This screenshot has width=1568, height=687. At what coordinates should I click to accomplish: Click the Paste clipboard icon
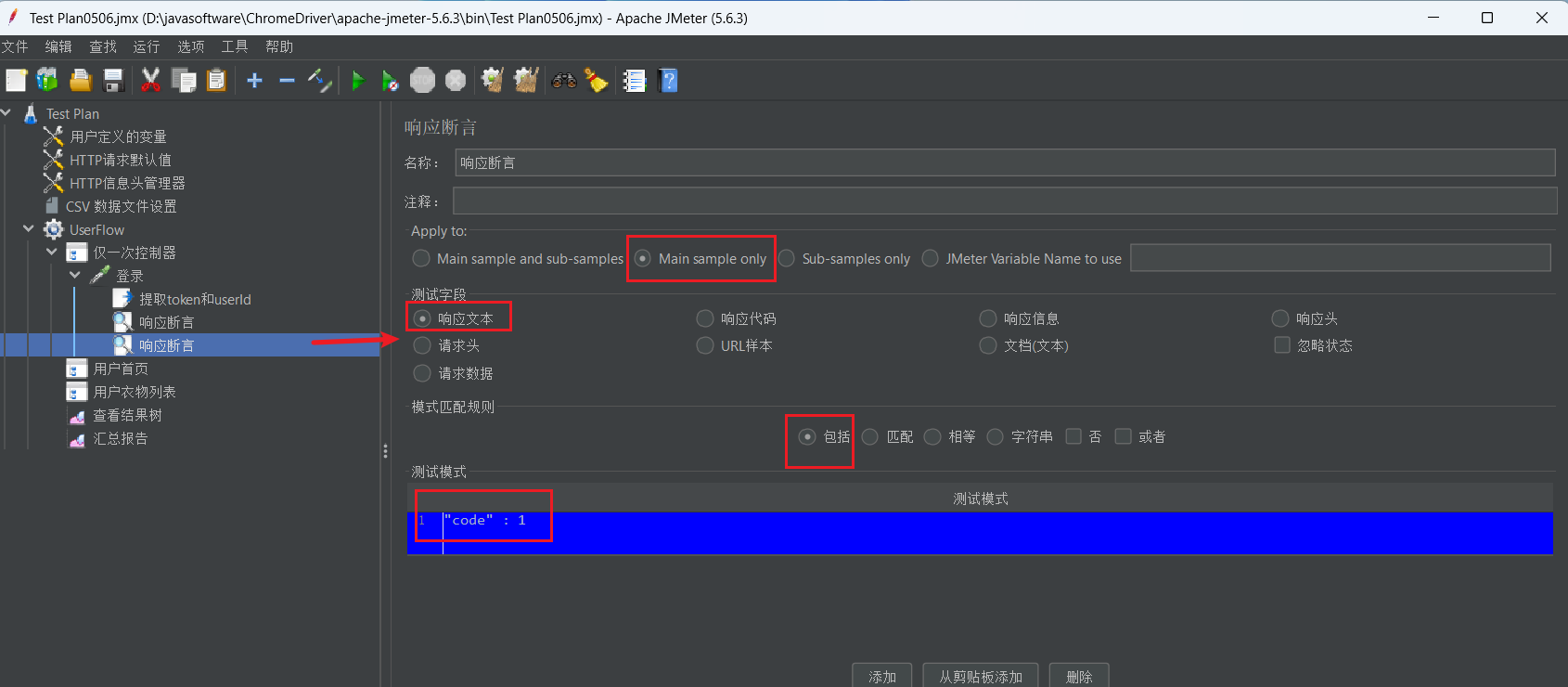(x=216, y=81)
